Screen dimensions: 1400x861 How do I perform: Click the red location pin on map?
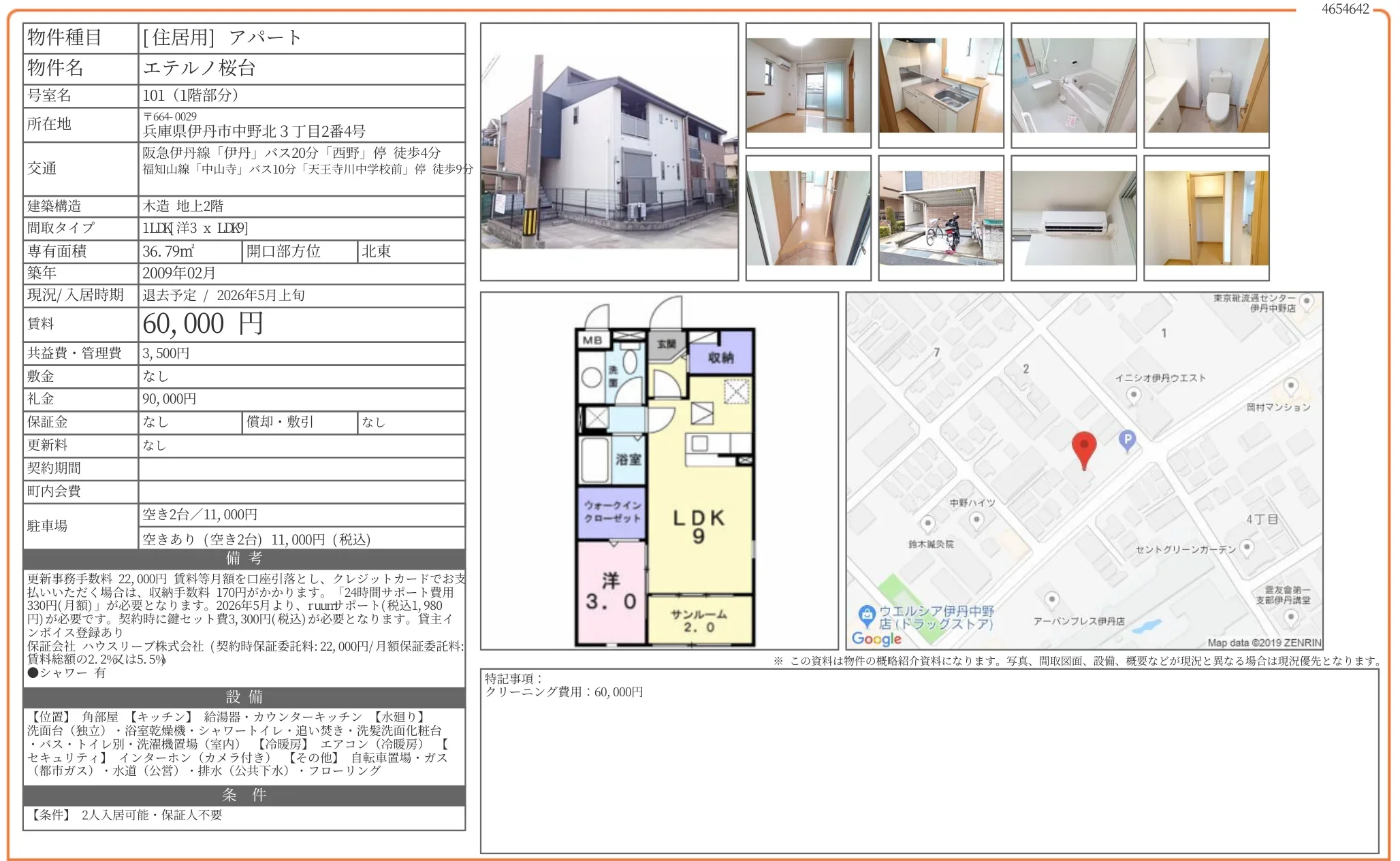[x=1083, y=448]
